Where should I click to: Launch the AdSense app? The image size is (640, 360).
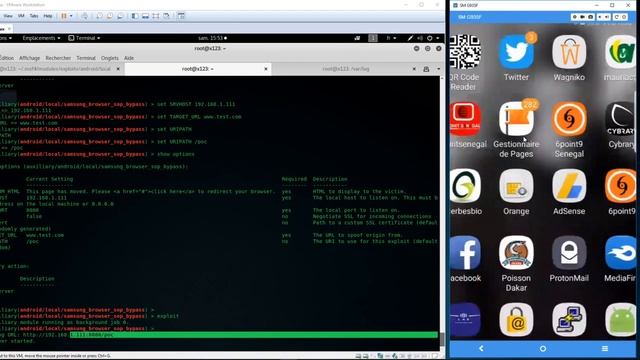569,186
